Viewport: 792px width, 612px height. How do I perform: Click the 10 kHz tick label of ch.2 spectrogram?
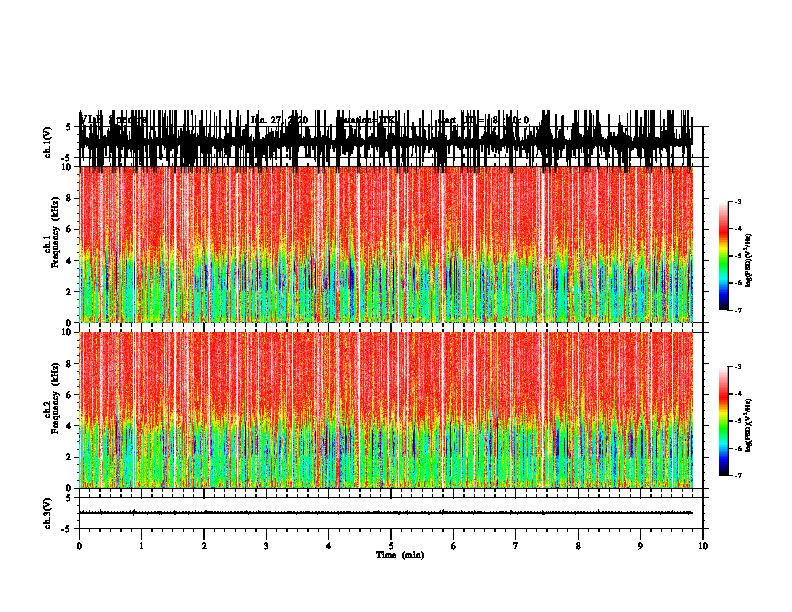pyautogui.click(x=67, y=332)
